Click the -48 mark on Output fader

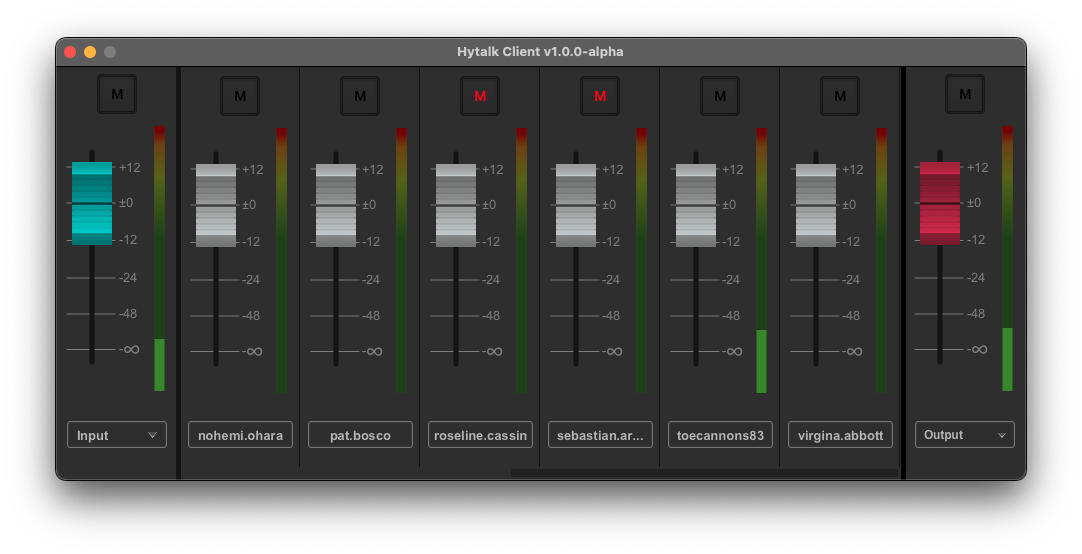tap(976, 313)
